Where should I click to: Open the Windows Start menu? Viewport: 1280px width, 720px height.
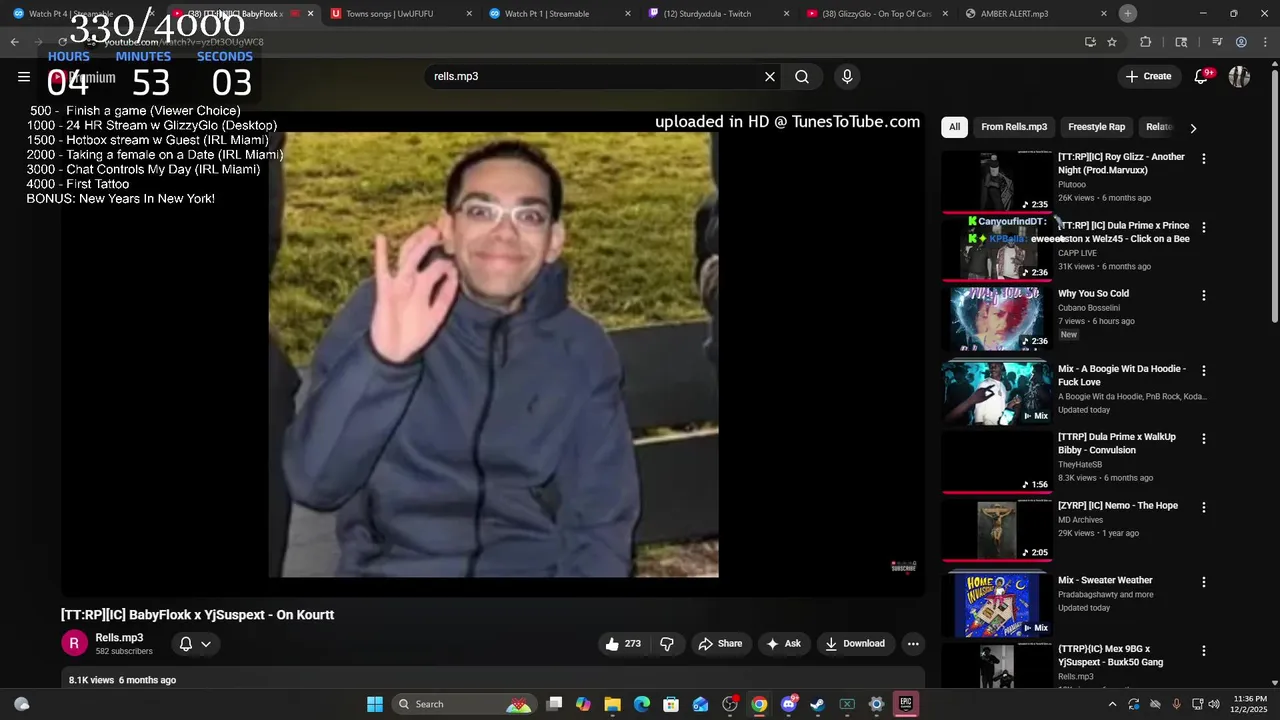coord(375,704)
